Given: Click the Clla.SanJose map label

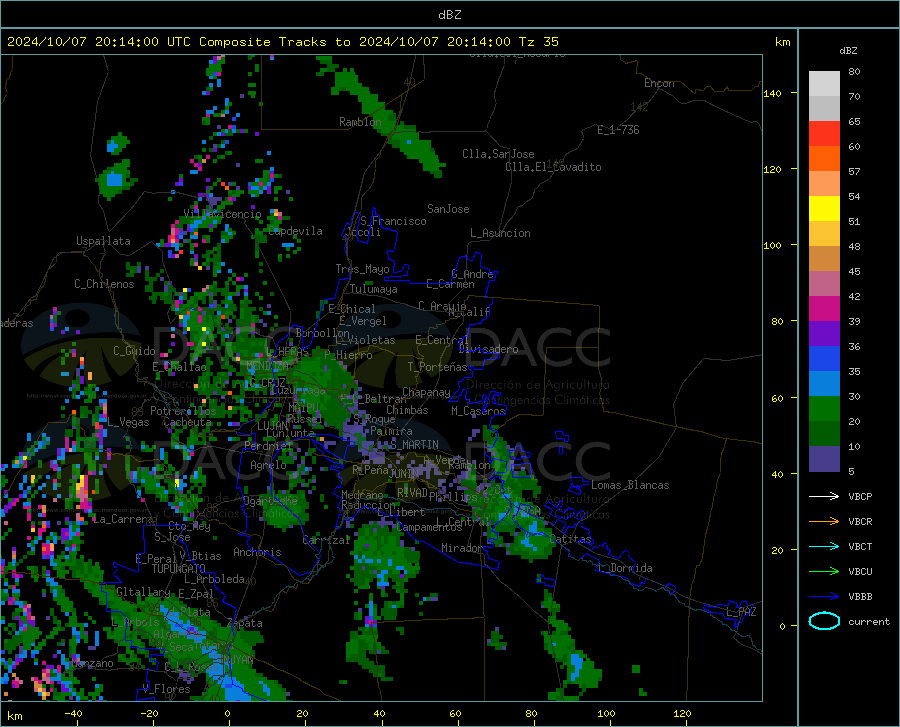Looking at the screenshot, I should pos(498,154).
